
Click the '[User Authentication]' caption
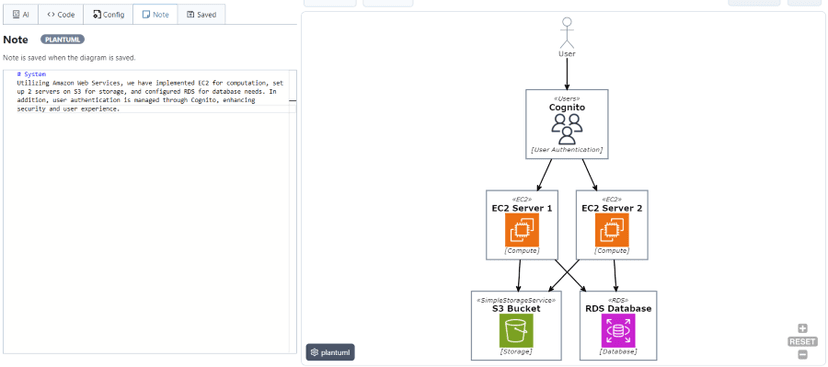(x=567, y=150)
